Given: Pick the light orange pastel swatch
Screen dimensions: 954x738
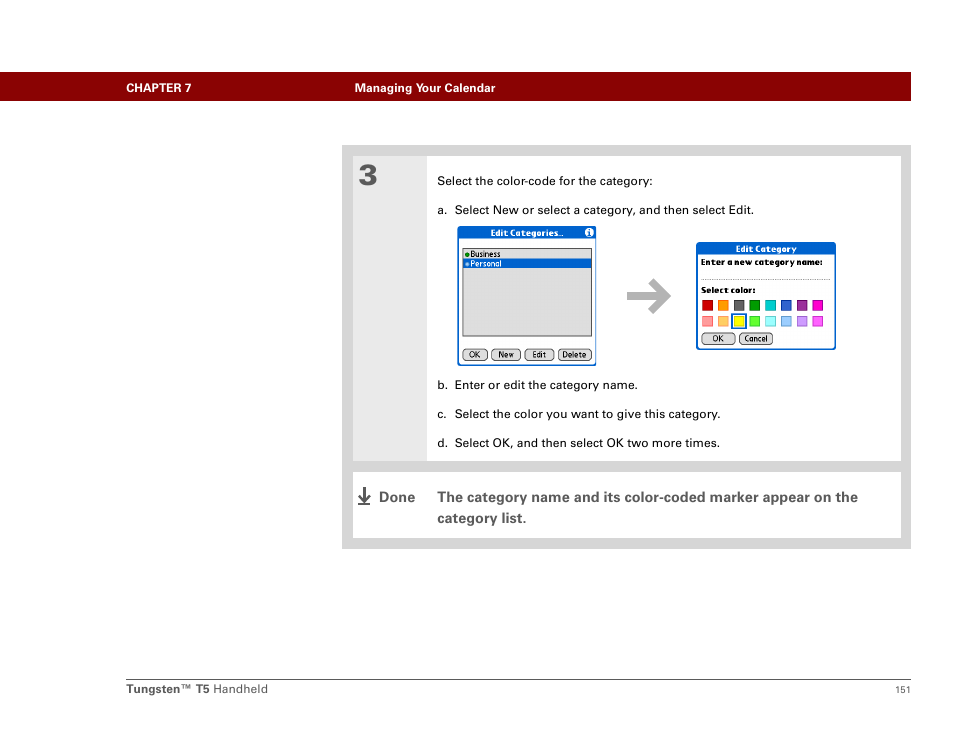Looking at the screenshot, I should pos(723,321).
